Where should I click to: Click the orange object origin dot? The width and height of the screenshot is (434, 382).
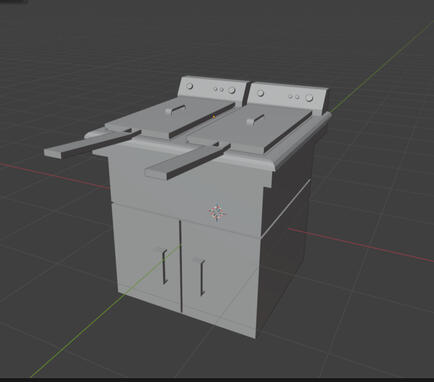[x=214, y=117]
